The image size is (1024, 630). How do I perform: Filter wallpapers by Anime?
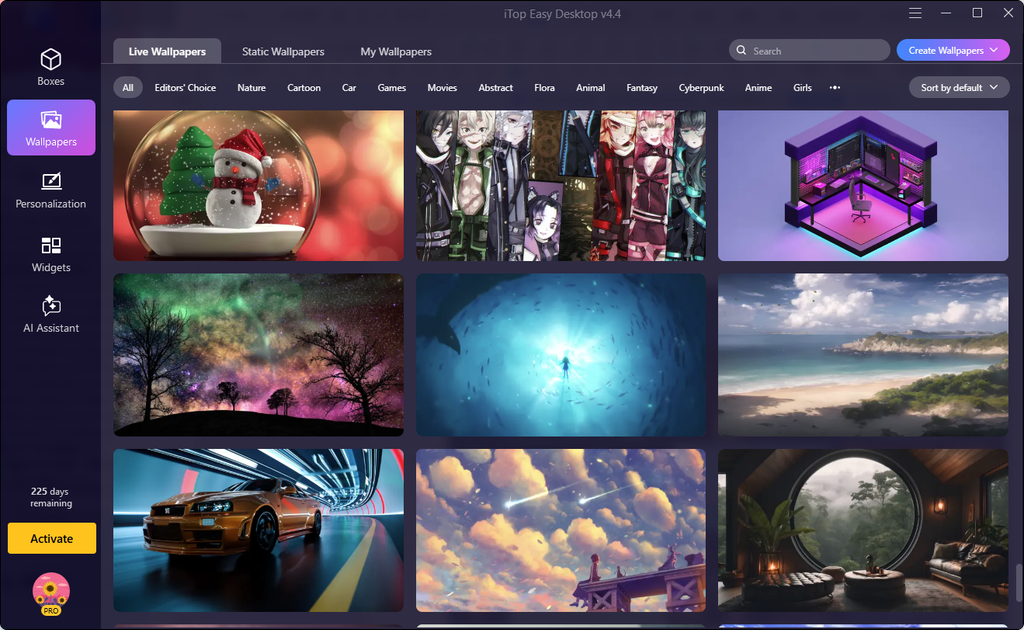(x=758, y=87)
